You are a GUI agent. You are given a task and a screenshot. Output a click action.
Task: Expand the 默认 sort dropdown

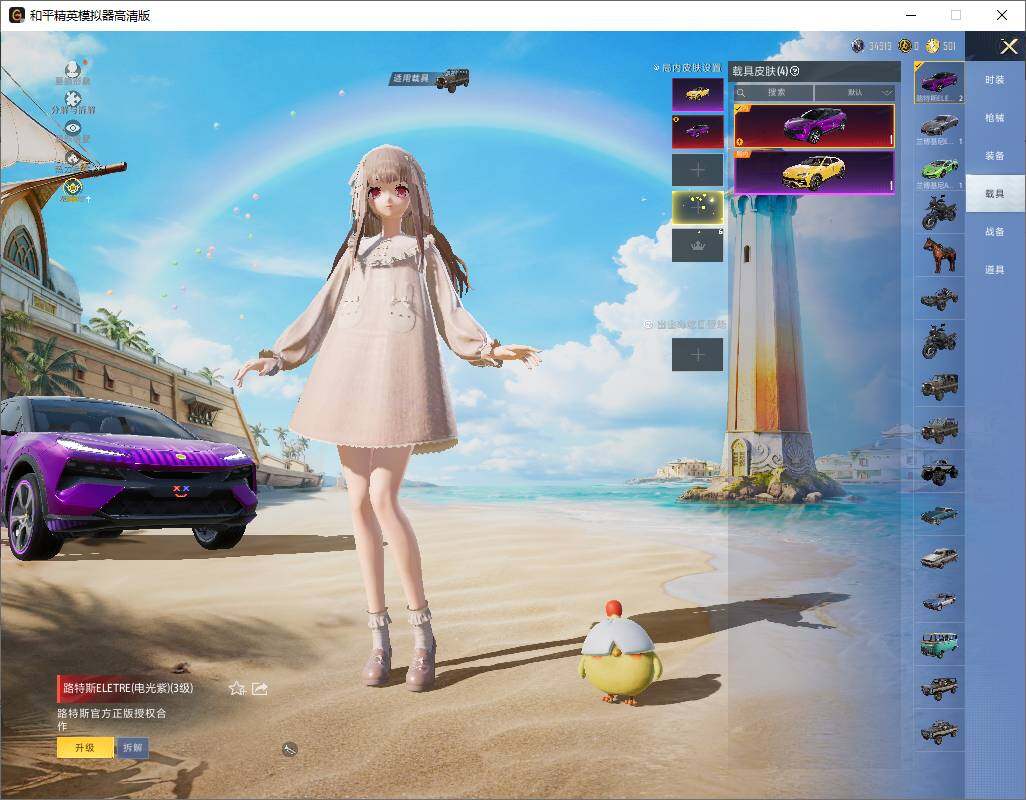click(855, 92)
